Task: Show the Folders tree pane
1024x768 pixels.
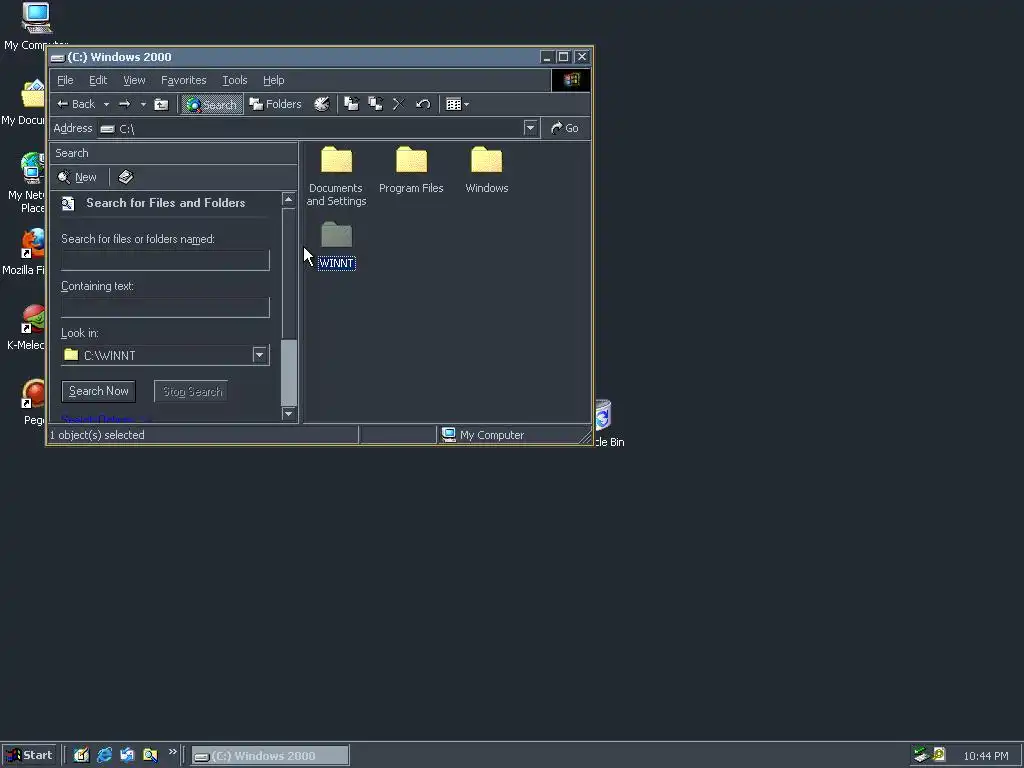Action: 276,104
